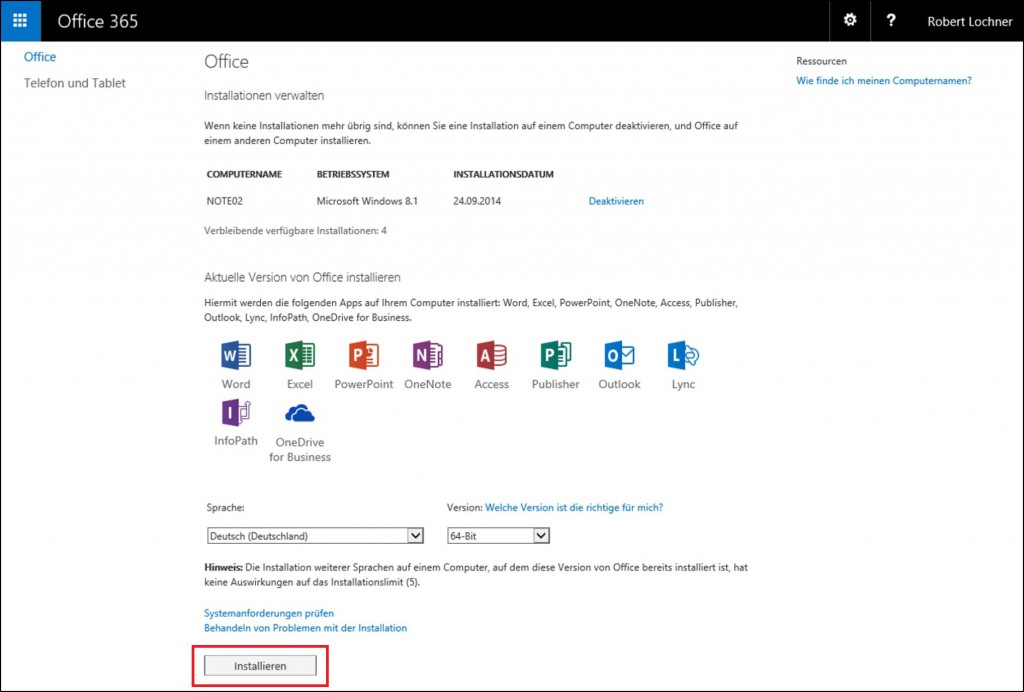Click the OneDrive for Business icon
The width and height of the screenshot is (1024, 692).
coord(299,411)
